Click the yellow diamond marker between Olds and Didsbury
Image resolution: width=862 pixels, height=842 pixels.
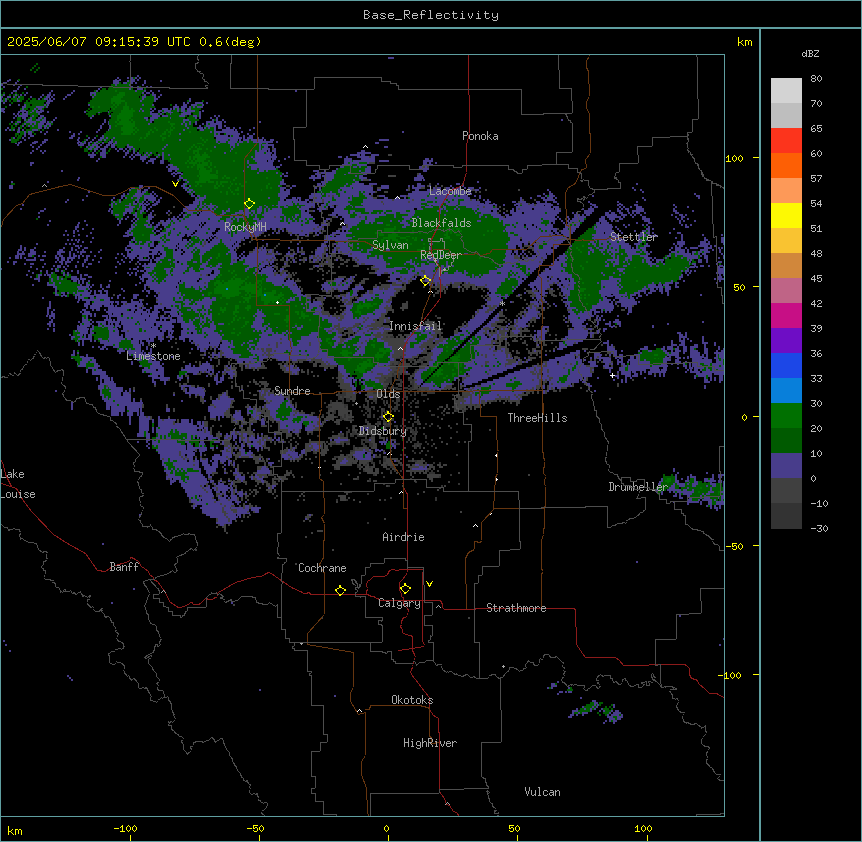coord(388,416)
